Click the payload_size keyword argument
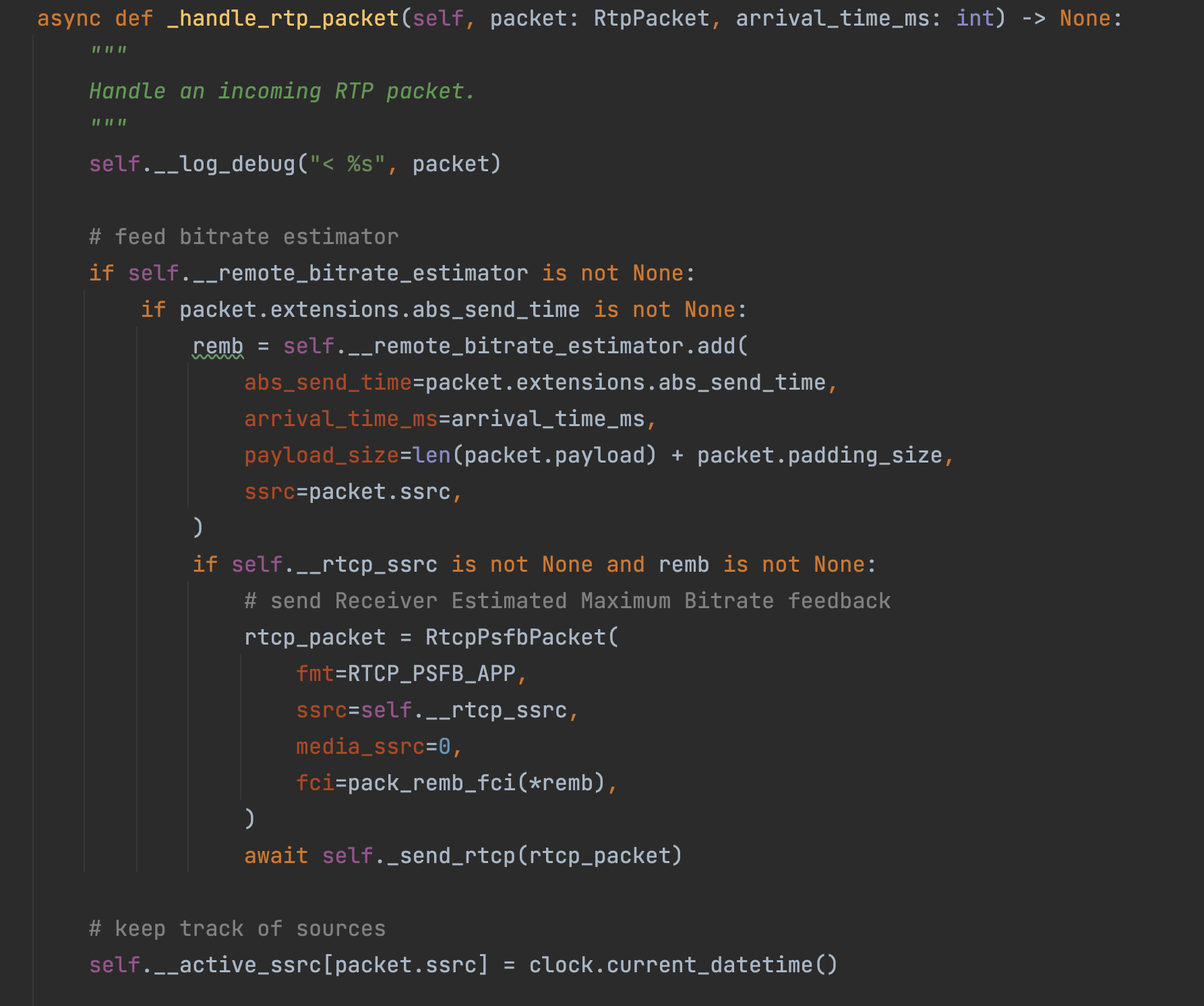The width and height of the screenshot is (1204, 1006). [x=322, y=455]
